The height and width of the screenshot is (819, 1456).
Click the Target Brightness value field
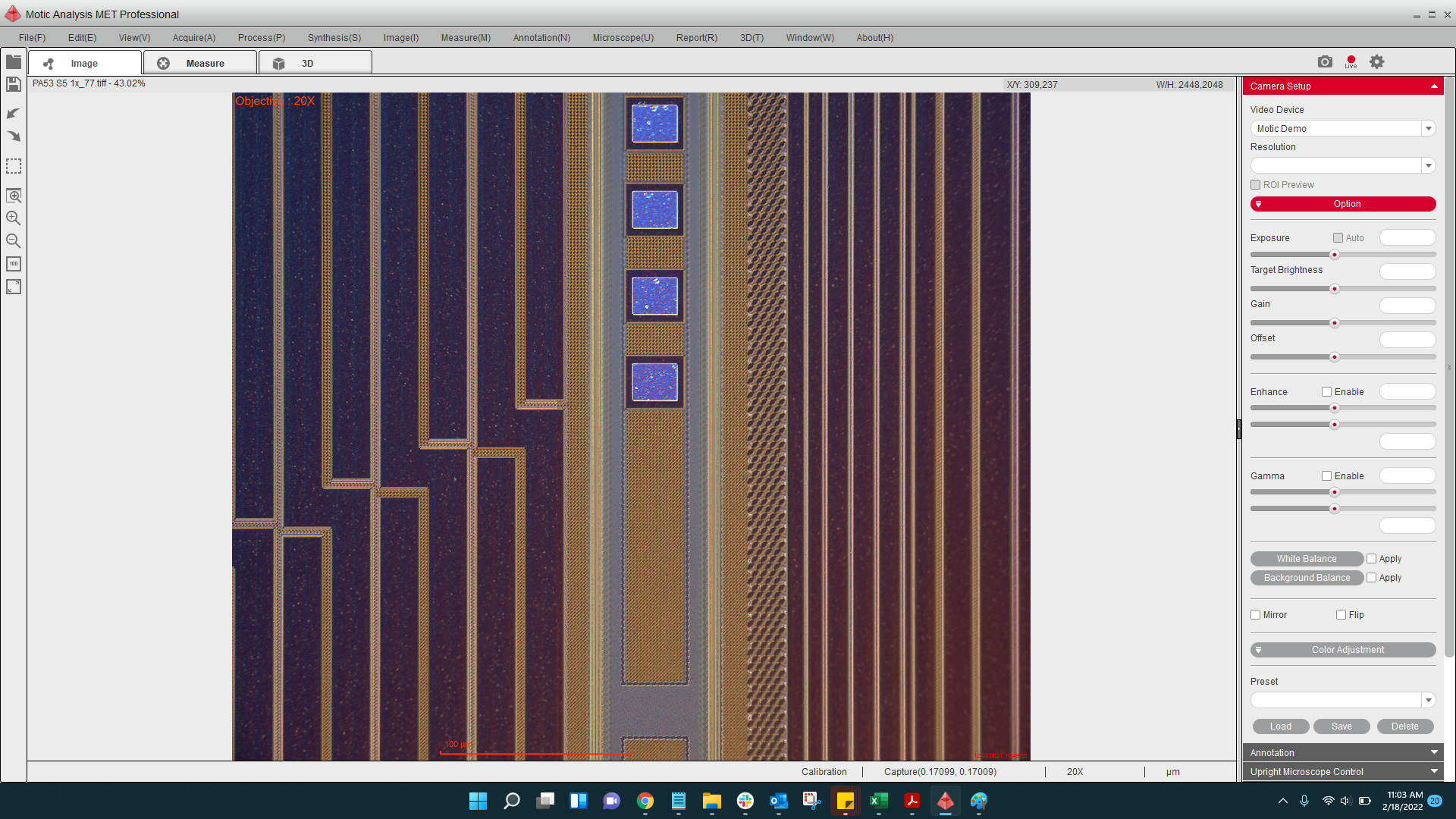(x=1407, y=271)
